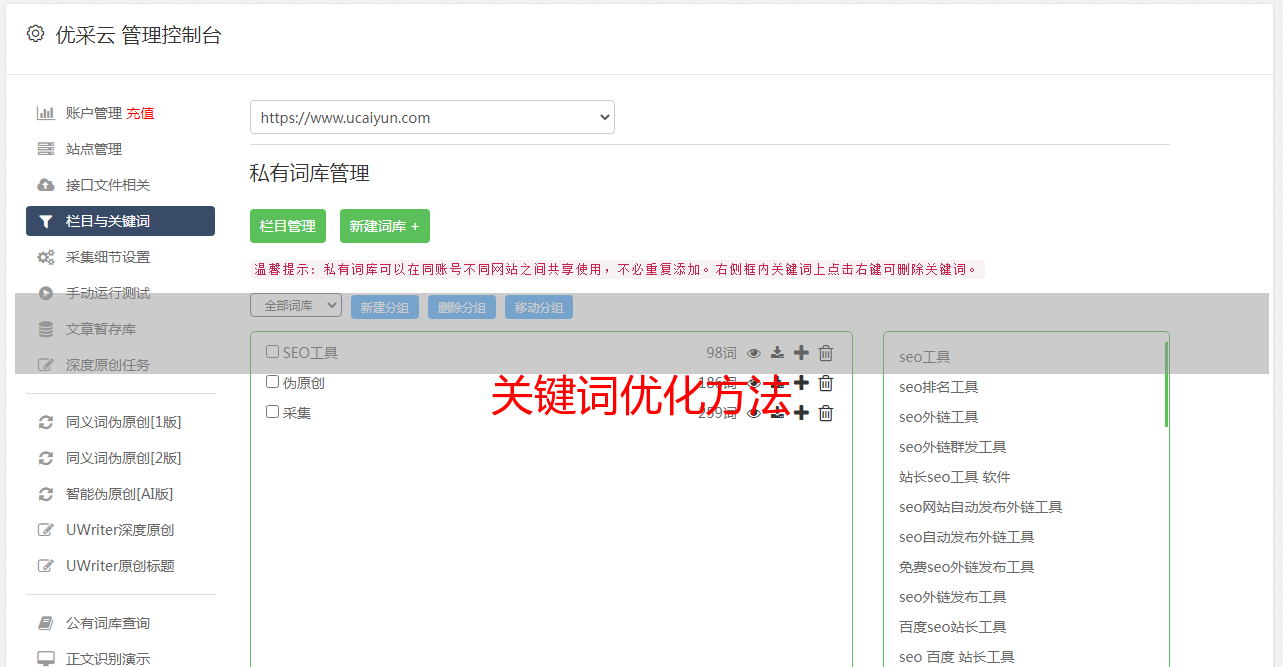Viewport: 1283px width, 667px height.
Task: Select keyword 'seo 百度 站长工具'
Action: (957, 657)
